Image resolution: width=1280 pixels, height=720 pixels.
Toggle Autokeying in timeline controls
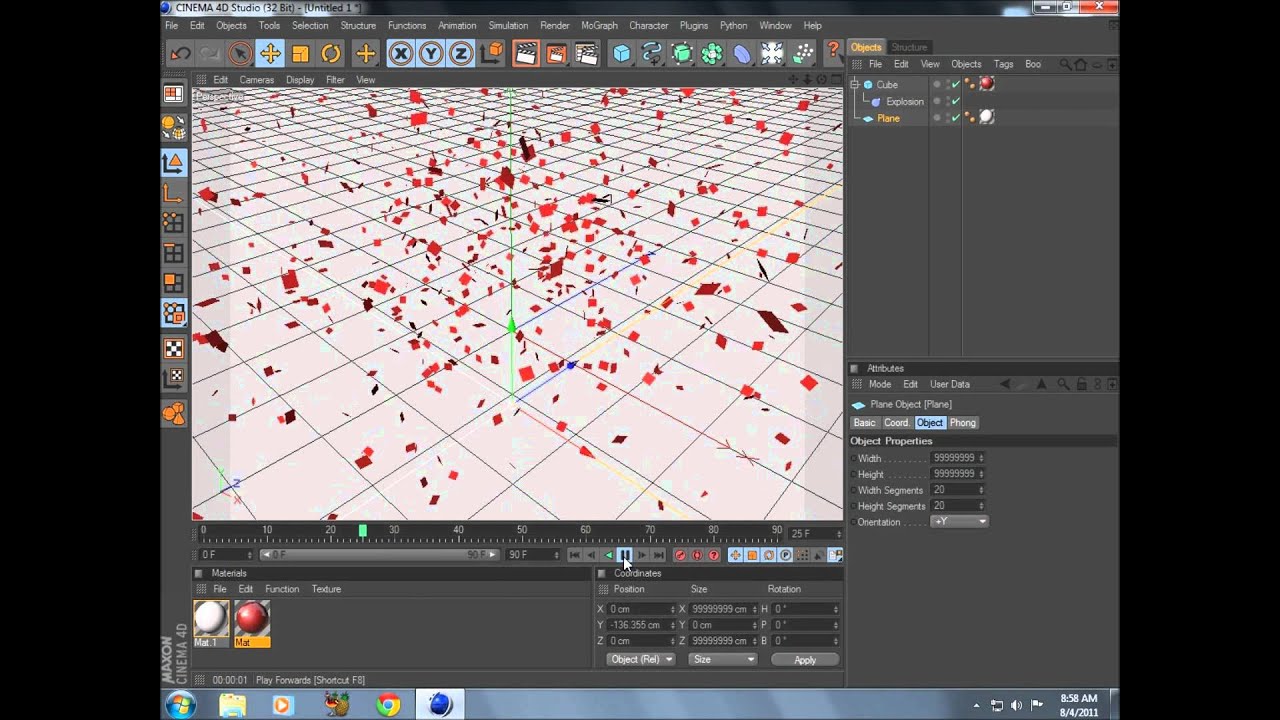click(x=697, y=555)
